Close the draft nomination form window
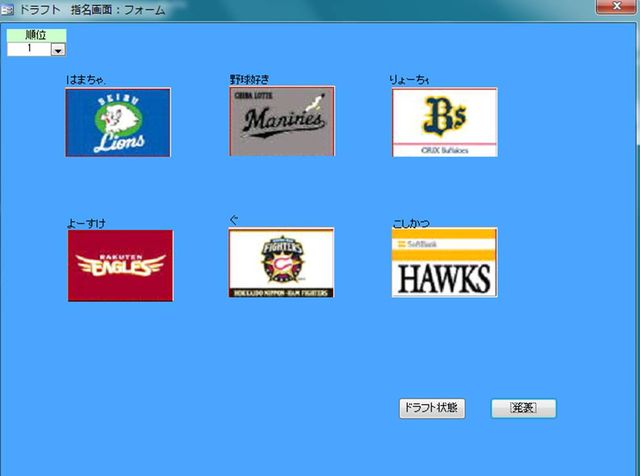This screenshot has height=476, width=640. tap(617, 7)
